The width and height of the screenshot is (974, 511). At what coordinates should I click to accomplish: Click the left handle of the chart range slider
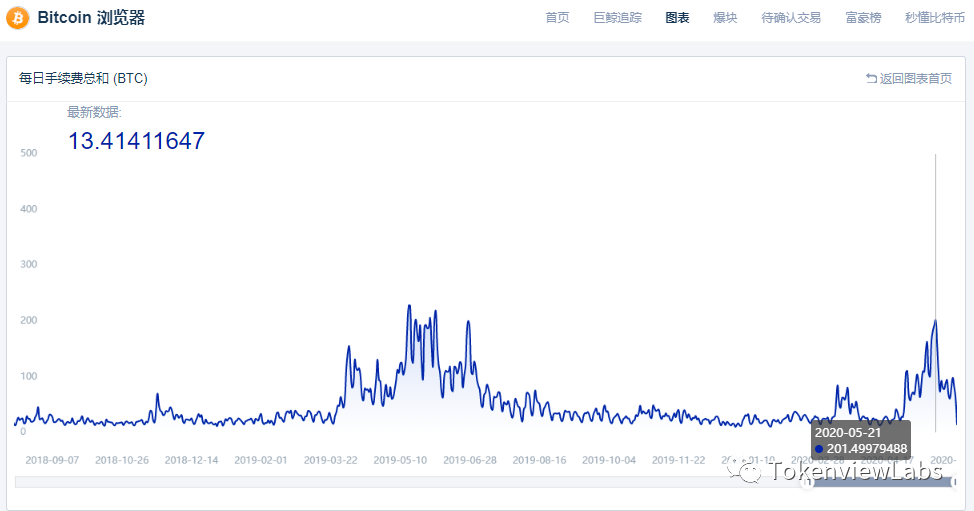point(807,483)
